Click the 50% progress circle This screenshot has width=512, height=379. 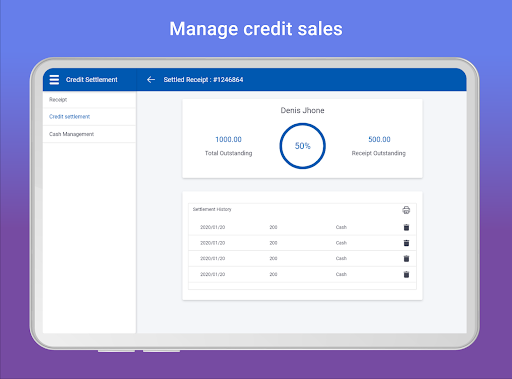302,146
